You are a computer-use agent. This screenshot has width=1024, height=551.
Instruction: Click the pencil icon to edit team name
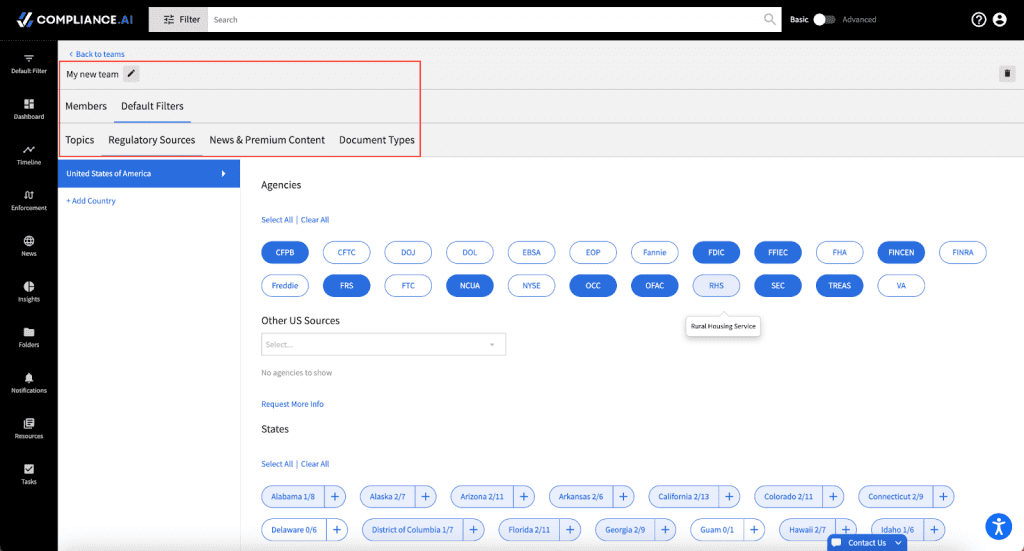point(131,74)
